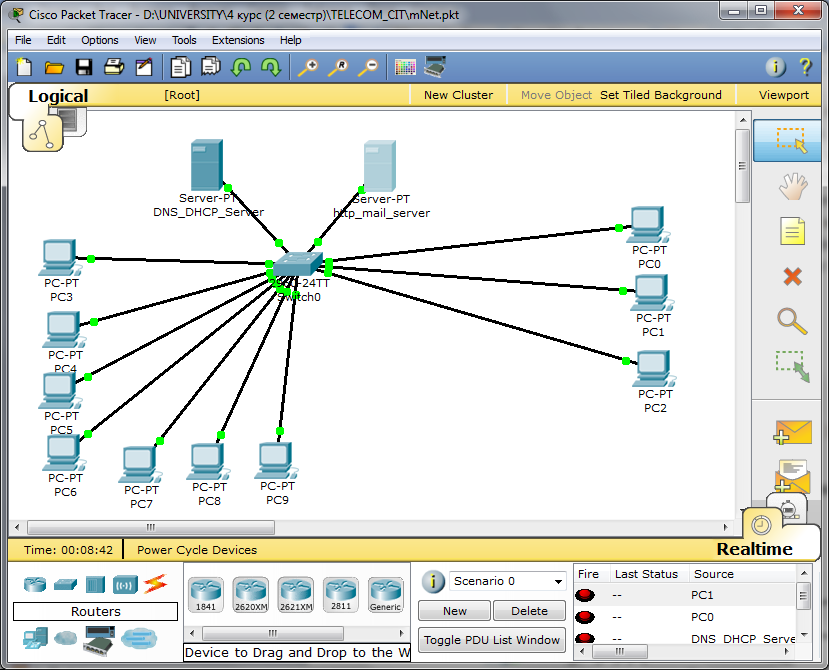The height and width of the screenshot is (670, 829).
Task: Select http_mail_server in workspace
Action: (380, 166)
